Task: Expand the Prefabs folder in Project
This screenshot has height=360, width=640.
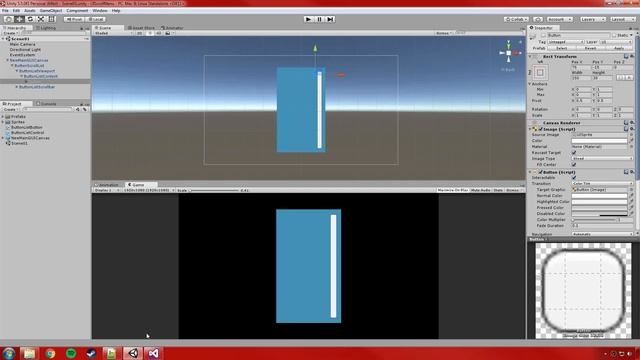Action: tap(3, 117)
